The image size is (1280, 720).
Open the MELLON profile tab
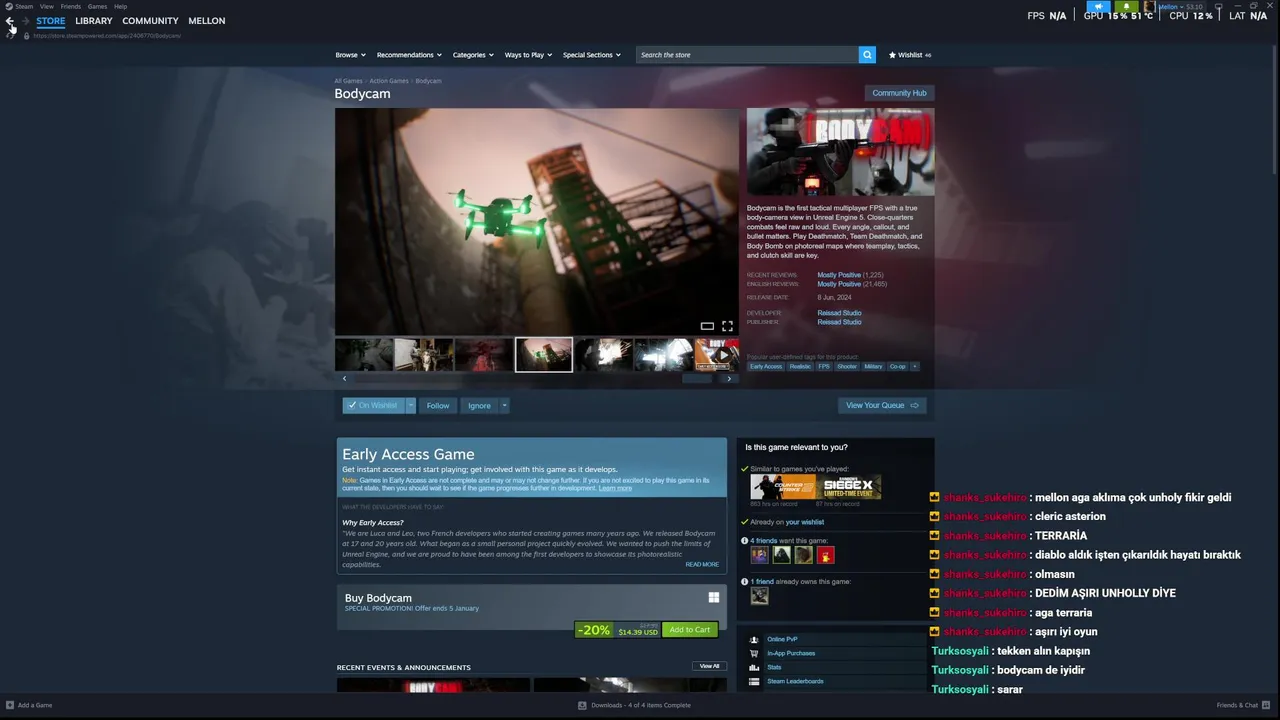pos(207,21)
